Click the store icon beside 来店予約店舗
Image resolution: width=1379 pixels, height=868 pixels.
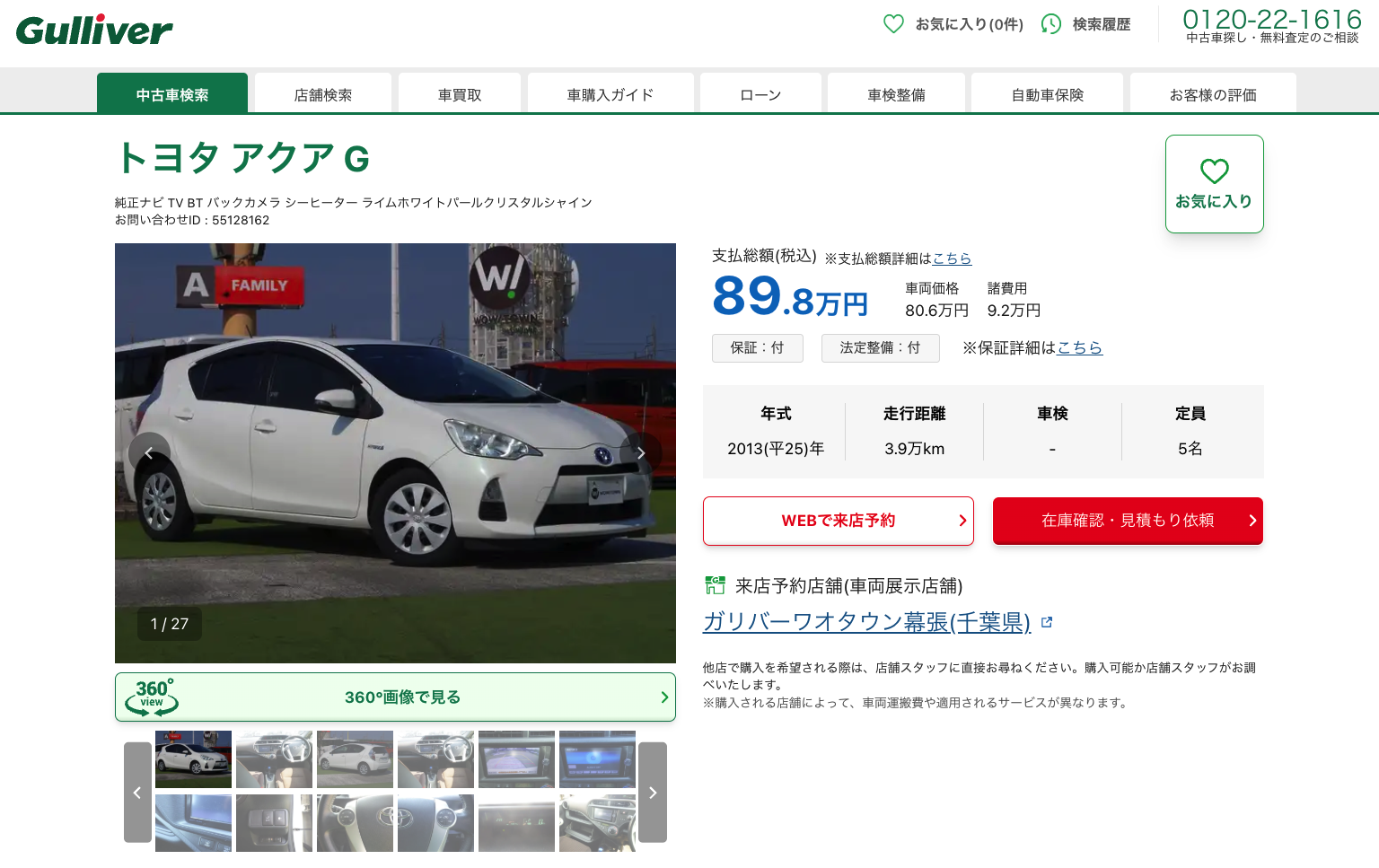[x=715, y=585]
